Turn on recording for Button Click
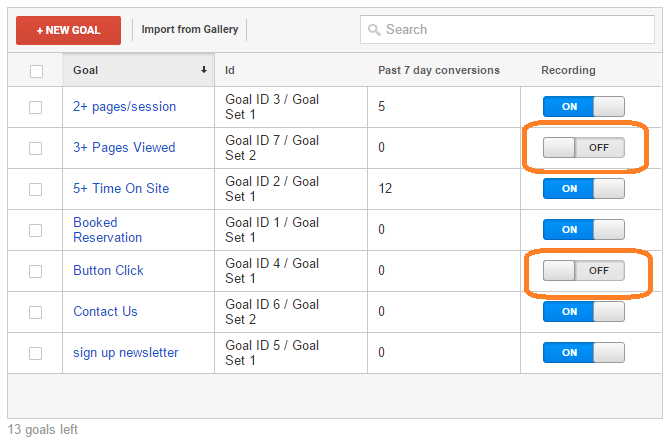The width and height of the screenshot is (669, 441). (584, 270)
